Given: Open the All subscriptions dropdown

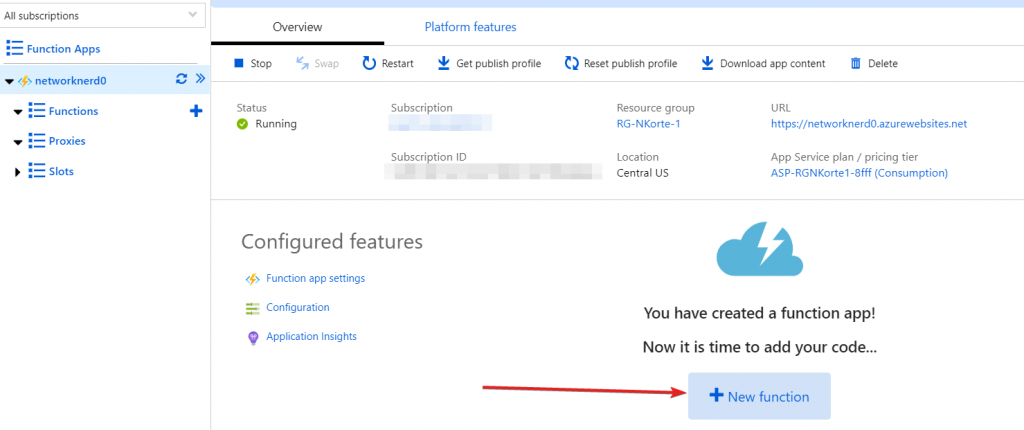Looking at the screenshot, I should click(x=103, y=15).
